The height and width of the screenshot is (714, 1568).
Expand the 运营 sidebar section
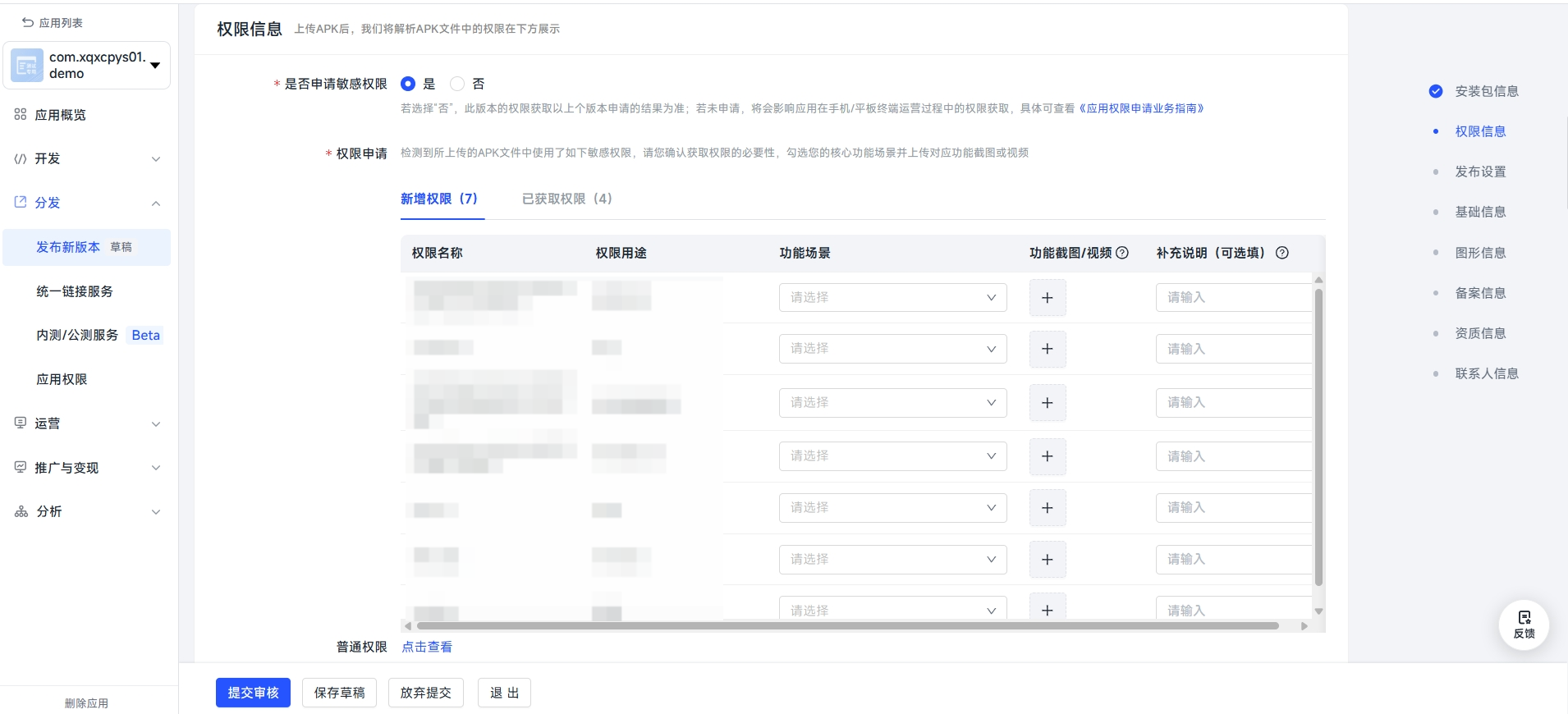click(x=86, y=423)
